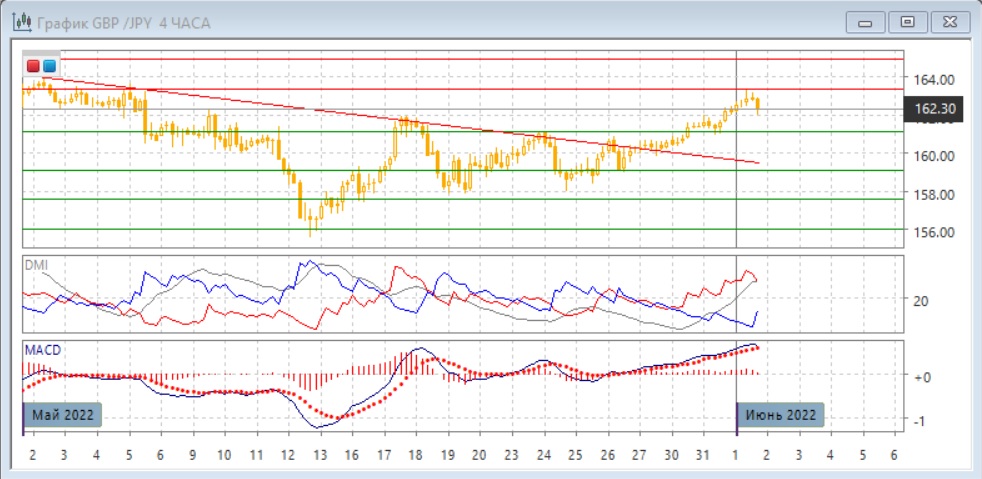Click the red square chart button
Viewport: 982px width, 479px height.
click(x=33, y=66)
